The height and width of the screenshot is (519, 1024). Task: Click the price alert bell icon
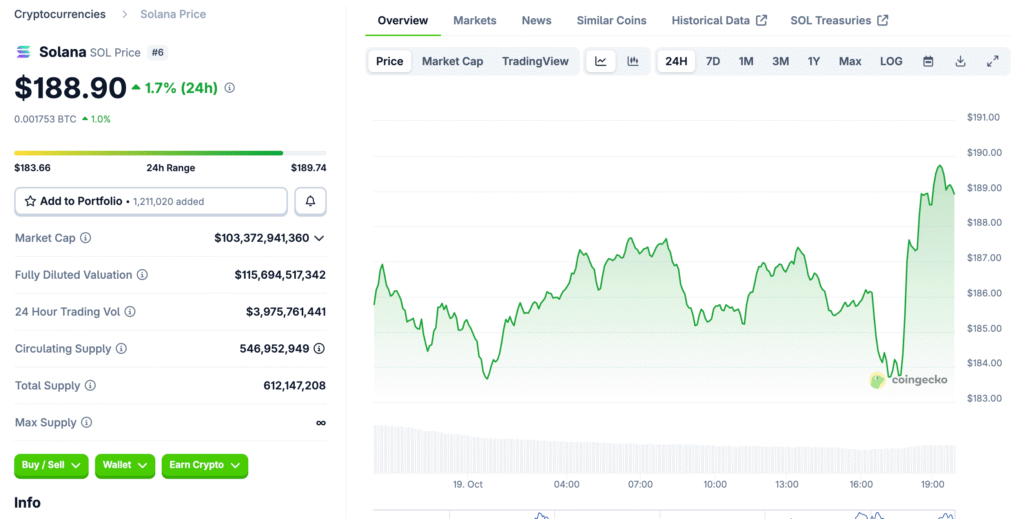310,201
